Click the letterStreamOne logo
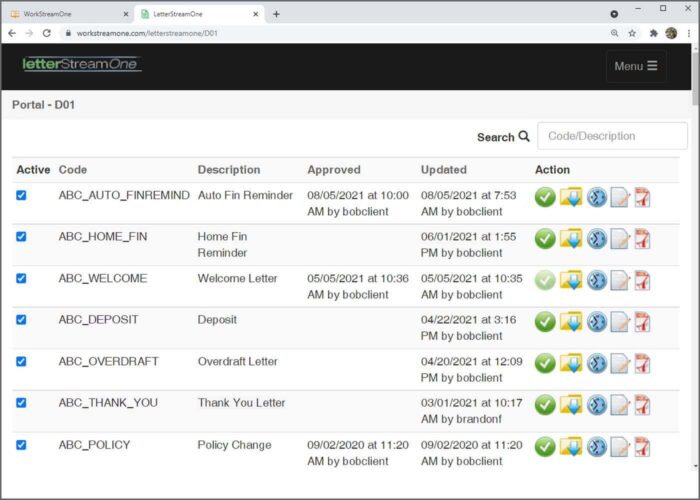This screenshot has height=500, width=700. [x=82, y=64]
